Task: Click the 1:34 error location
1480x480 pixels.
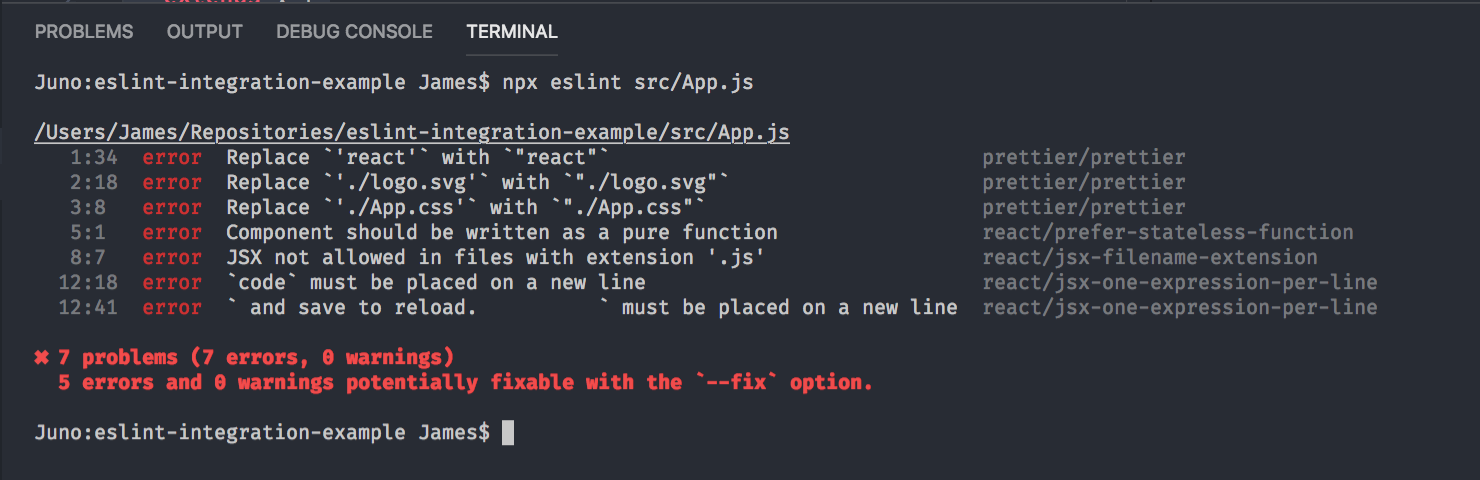Action: pyautogui.click(x=94, y=157)
